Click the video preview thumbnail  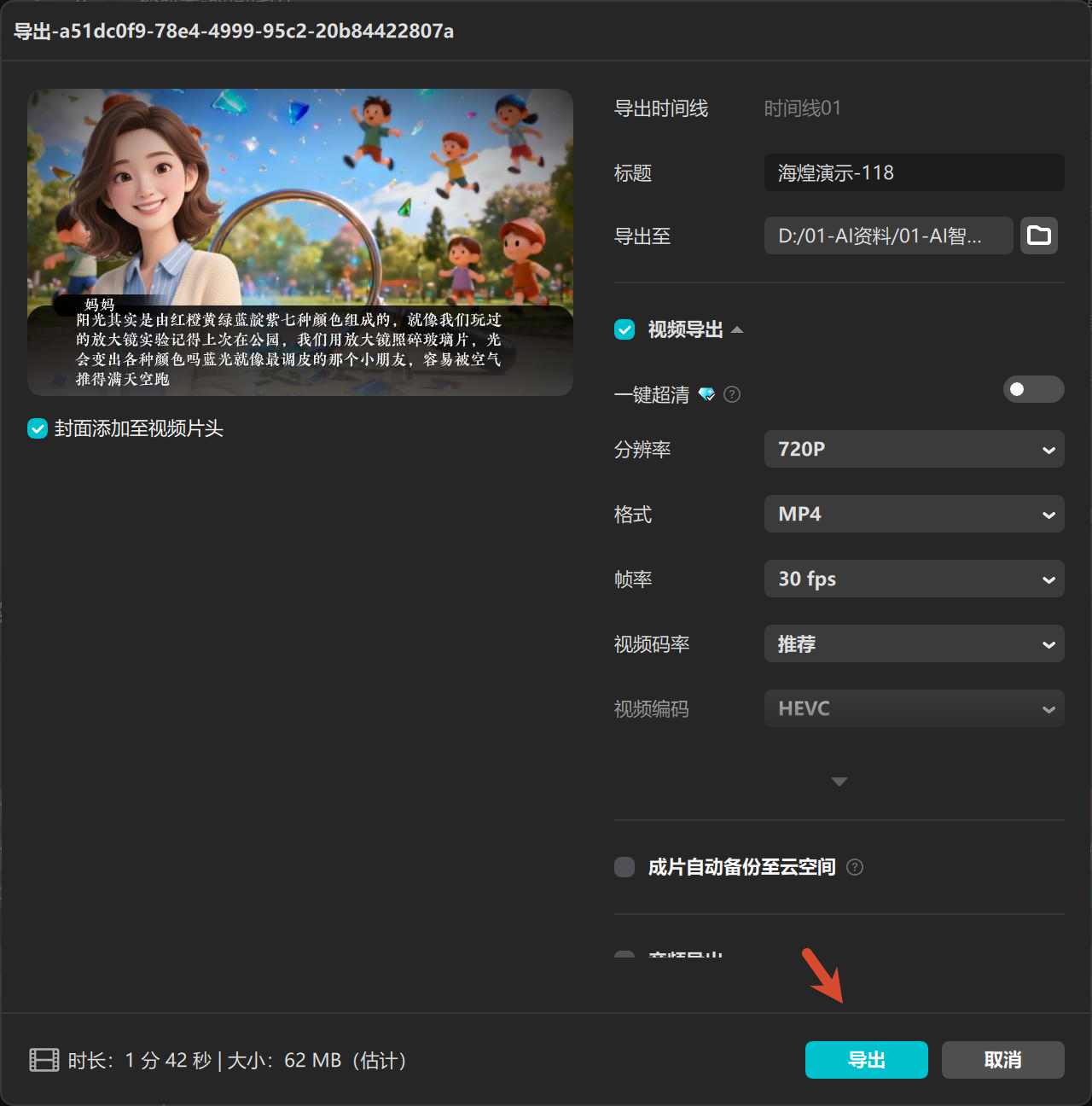[300, 242]
